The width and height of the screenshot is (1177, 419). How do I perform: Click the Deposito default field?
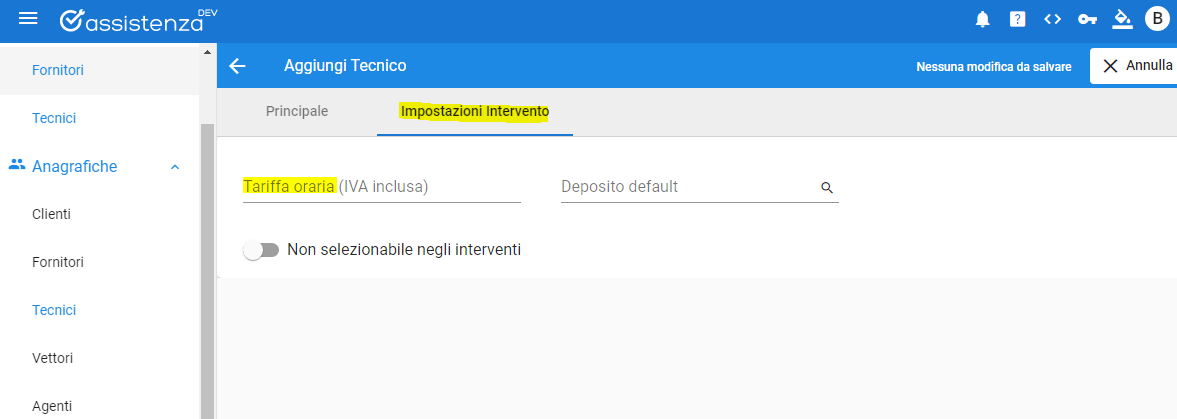tap(700, 187)
